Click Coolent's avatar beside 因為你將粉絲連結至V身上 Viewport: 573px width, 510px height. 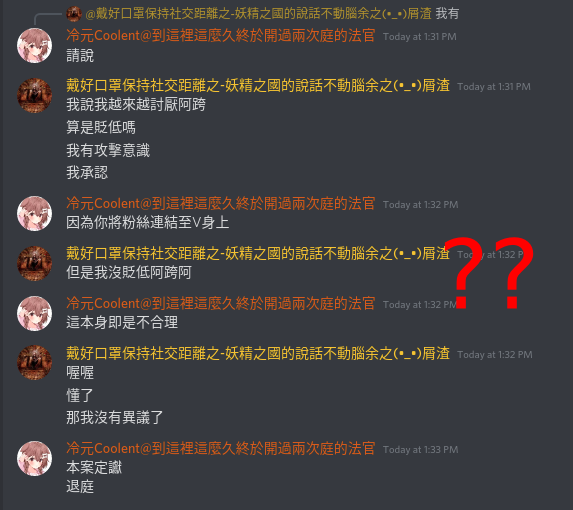pyautogui.click(x=35, y=214)
